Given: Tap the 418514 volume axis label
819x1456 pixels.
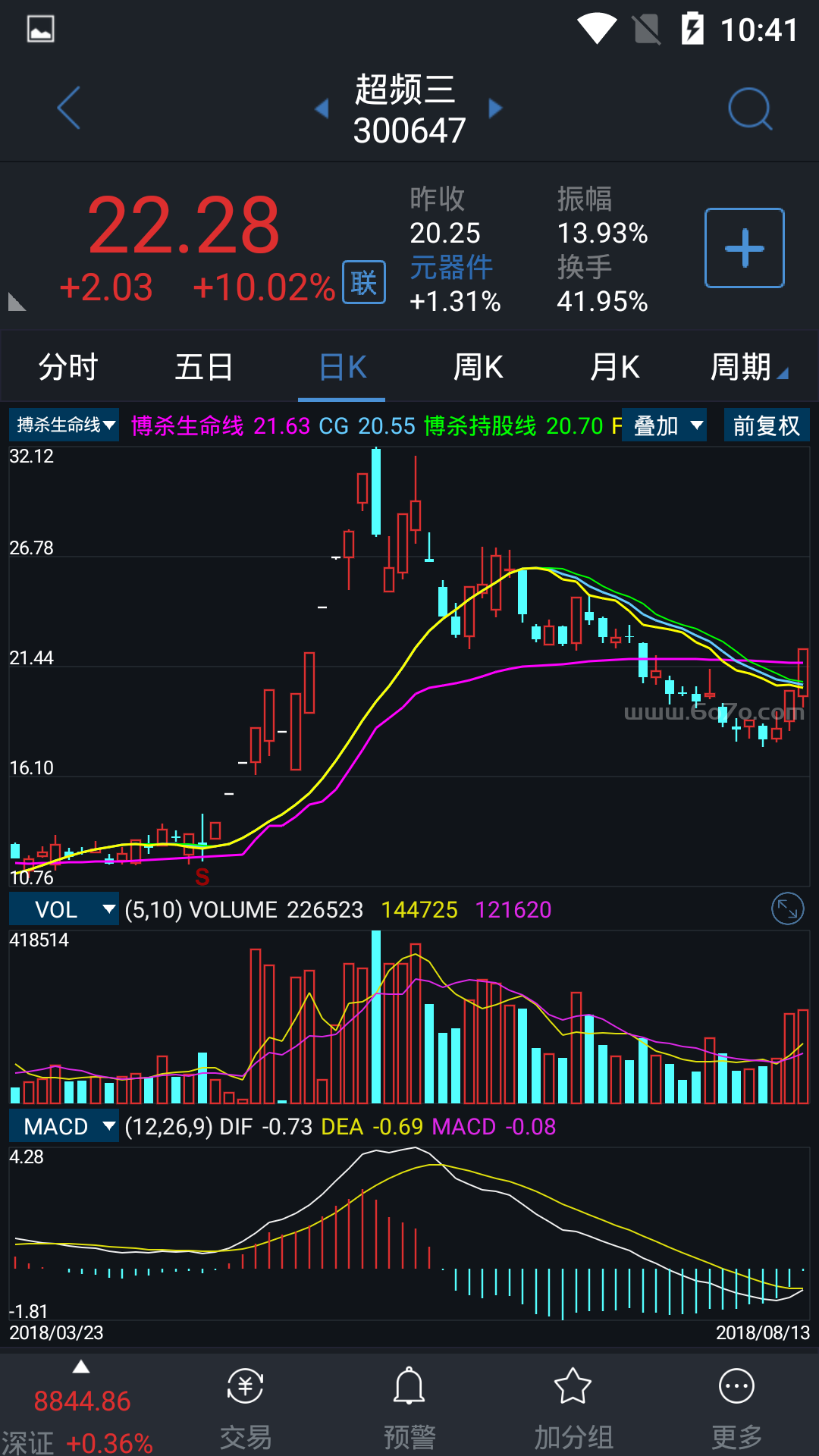Looking at the screenshot, I should (39, 940).
